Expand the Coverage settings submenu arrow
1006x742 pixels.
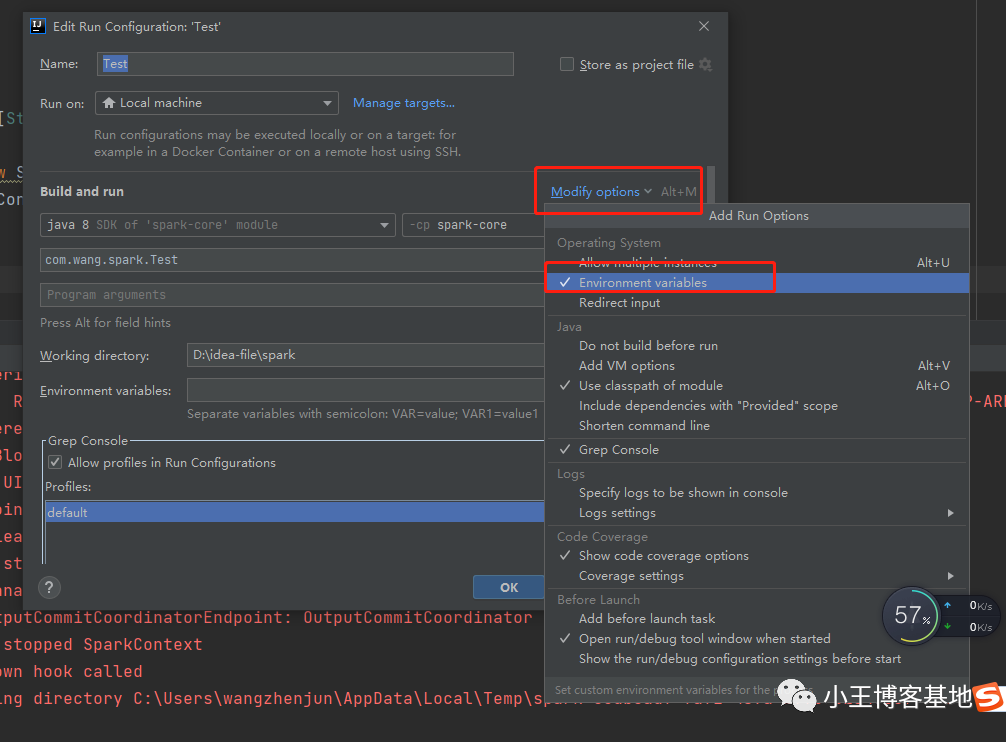[x=950, y=576]
